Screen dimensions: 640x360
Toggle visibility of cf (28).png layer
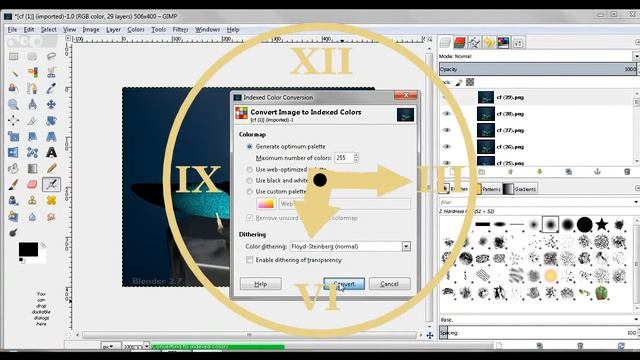click(447, 114)
